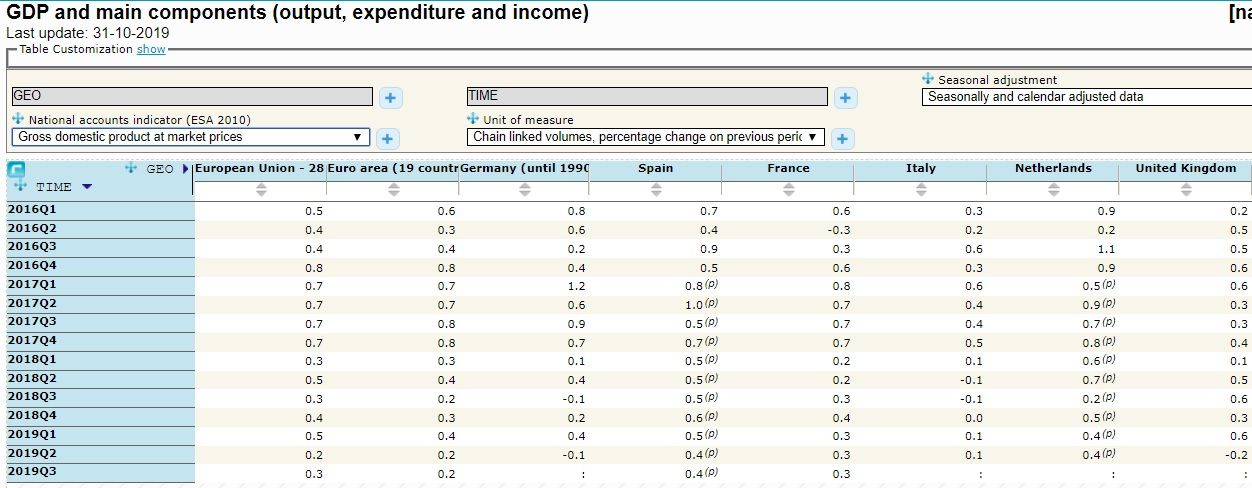Sort by the United Kingdom column arrows
The height and width of the screenshot is (488, 1252).
1185,189
